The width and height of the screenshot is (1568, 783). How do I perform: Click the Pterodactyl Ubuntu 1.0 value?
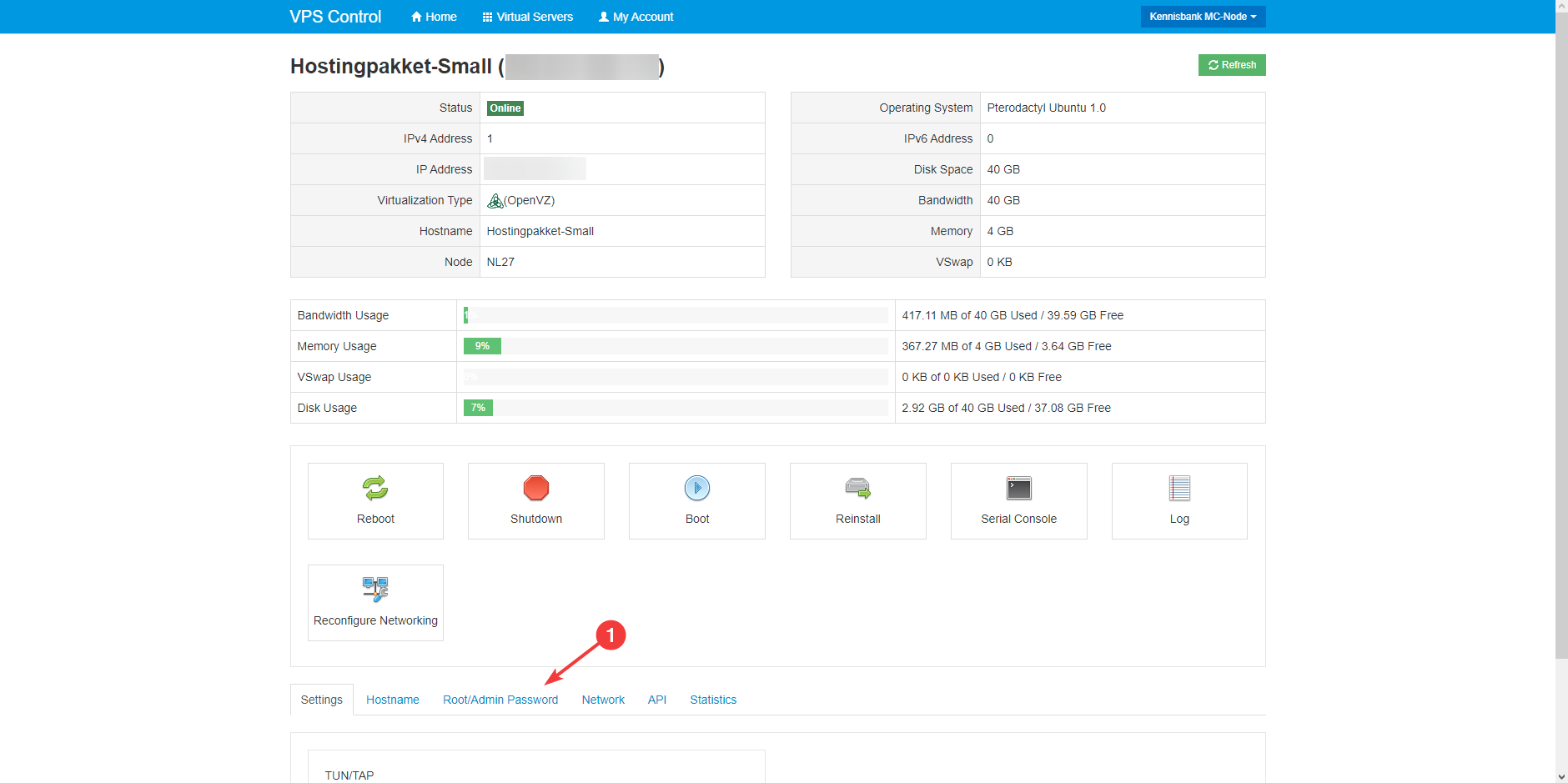1047,108
